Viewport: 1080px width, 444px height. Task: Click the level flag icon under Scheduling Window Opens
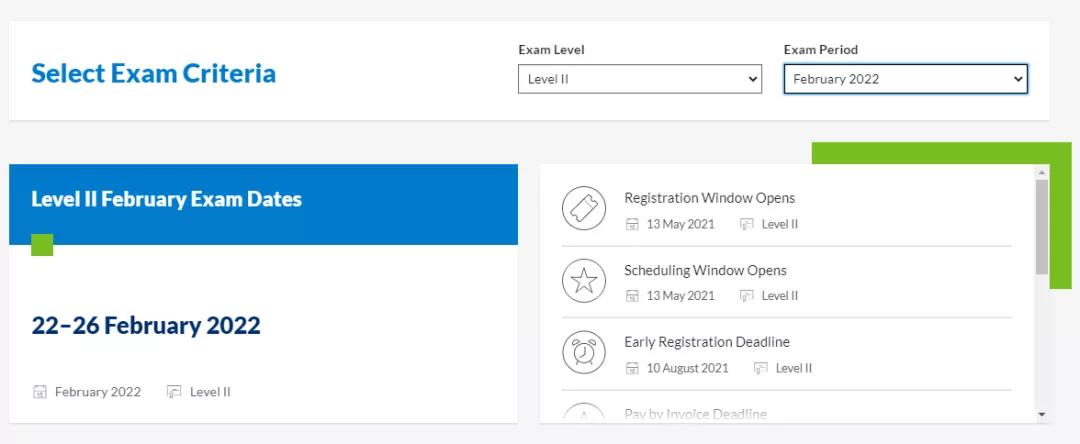point(746,296)
